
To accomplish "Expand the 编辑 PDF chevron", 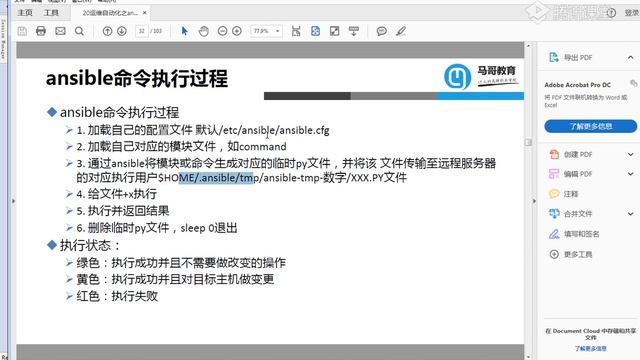I will (x=631, y=174).
